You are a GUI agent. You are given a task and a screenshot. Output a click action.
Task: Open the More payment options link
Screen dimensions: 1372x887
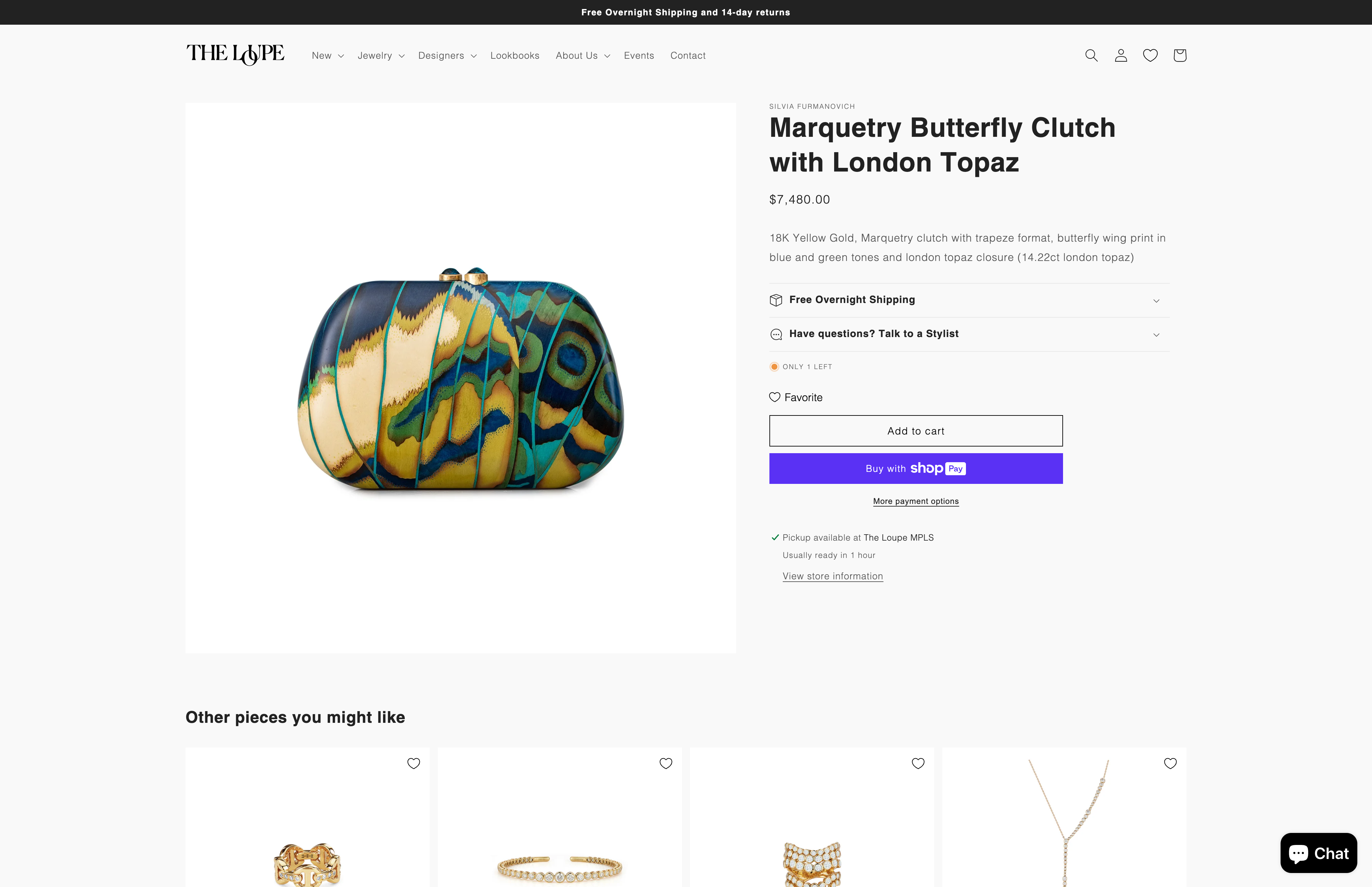(916, 501)
